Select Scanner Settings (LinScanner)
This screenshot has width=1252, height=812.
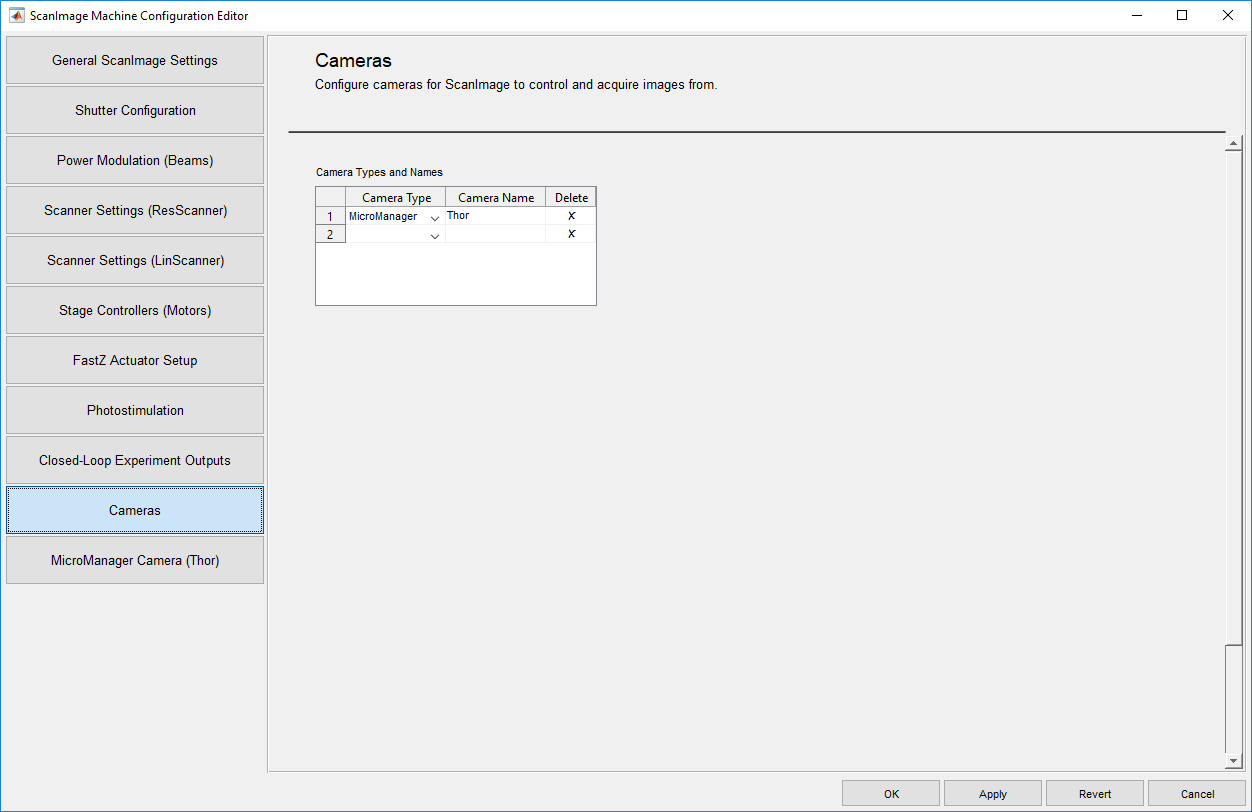tap(135, 261)
